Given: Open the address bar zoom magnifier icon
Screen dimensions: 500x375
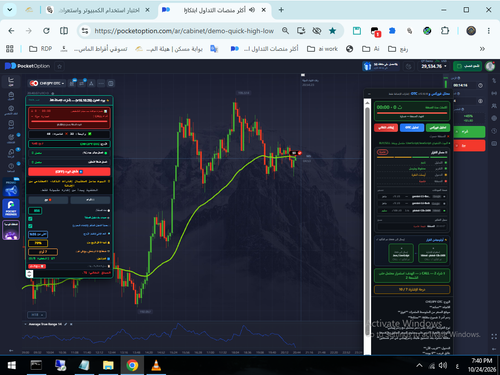Looking at the screenshot, I should [285, 31].
